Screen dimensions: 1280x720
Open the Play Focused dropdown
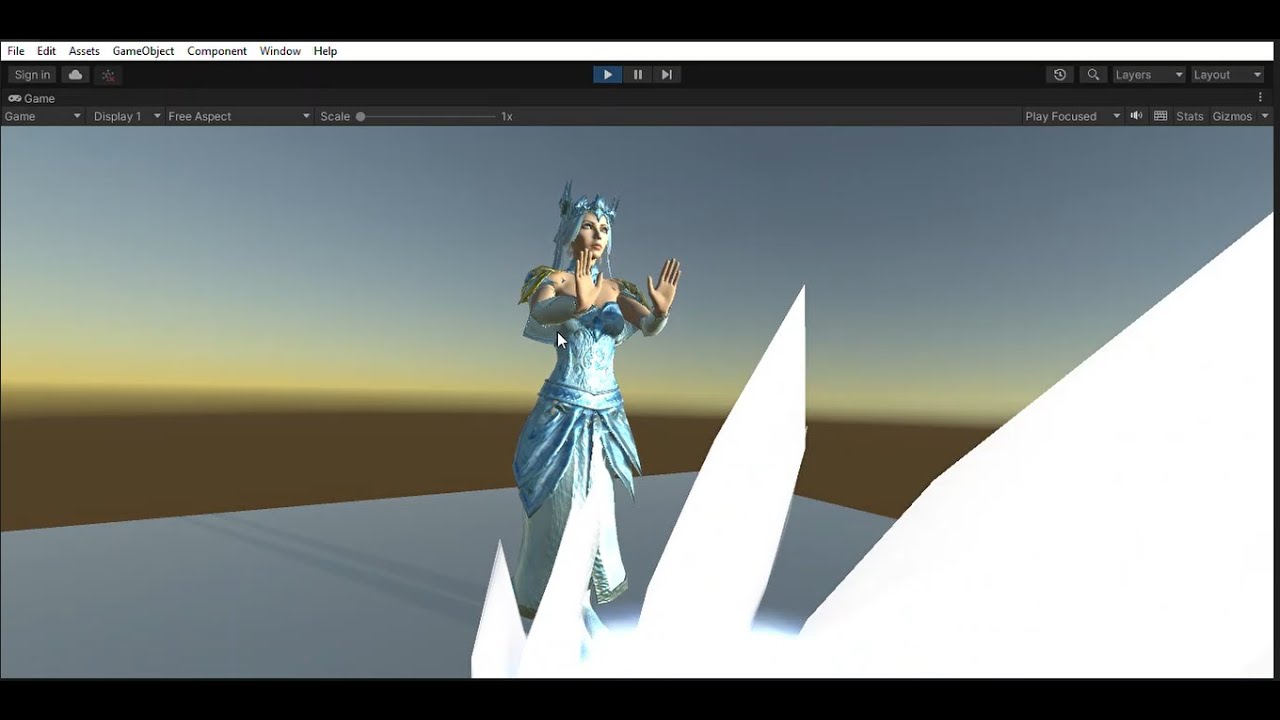coord(1072,116)
